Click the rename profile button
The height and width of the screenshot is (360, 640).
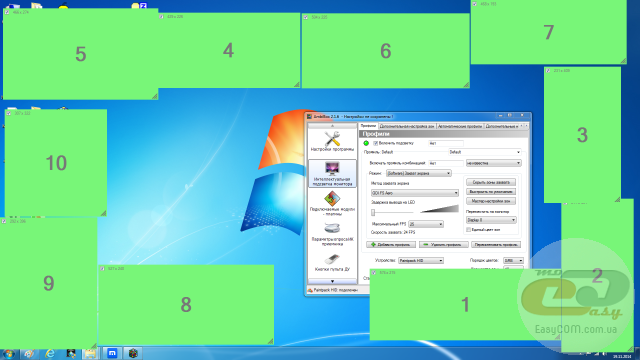pyautogui.click(x=496, y=244)
